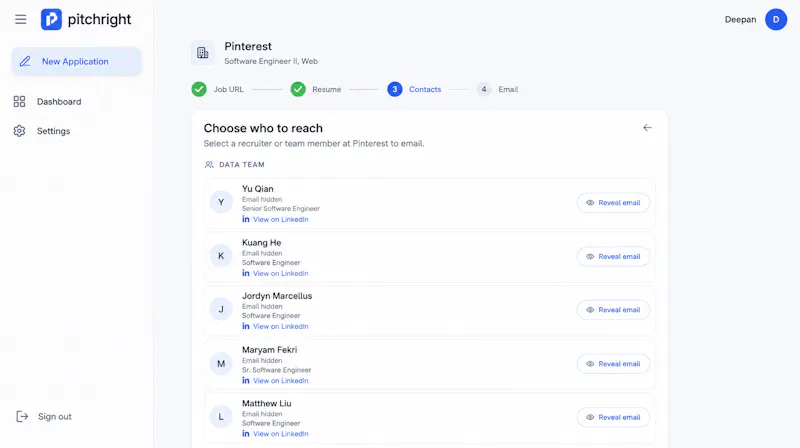Click 'Email hidden' under Kuang He
Viewport: 800px width, 448px height.
tap(262, 253)
